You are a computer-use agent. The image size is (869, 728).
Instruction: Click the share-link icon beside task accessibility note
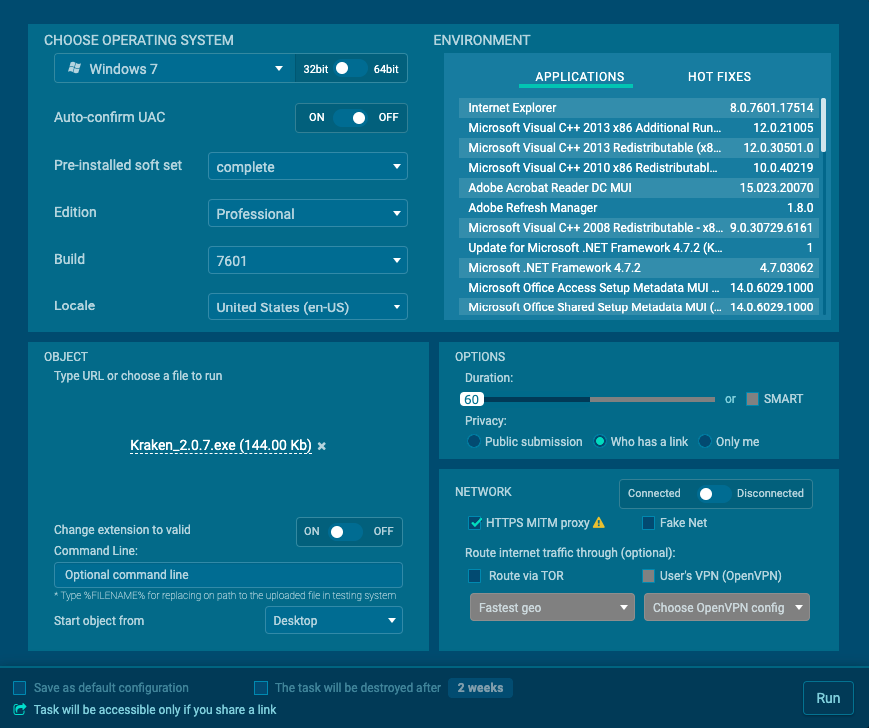tap(19, 709)
